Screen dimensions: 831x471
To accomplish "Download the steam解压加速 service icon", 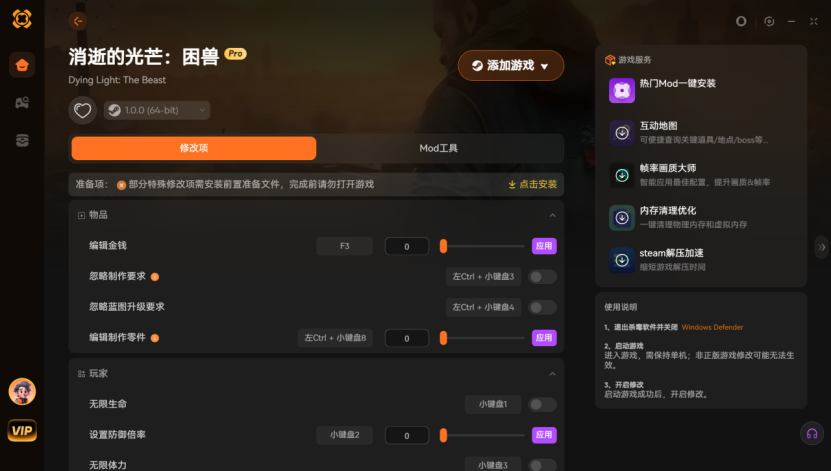I will [x=622, y=260].
